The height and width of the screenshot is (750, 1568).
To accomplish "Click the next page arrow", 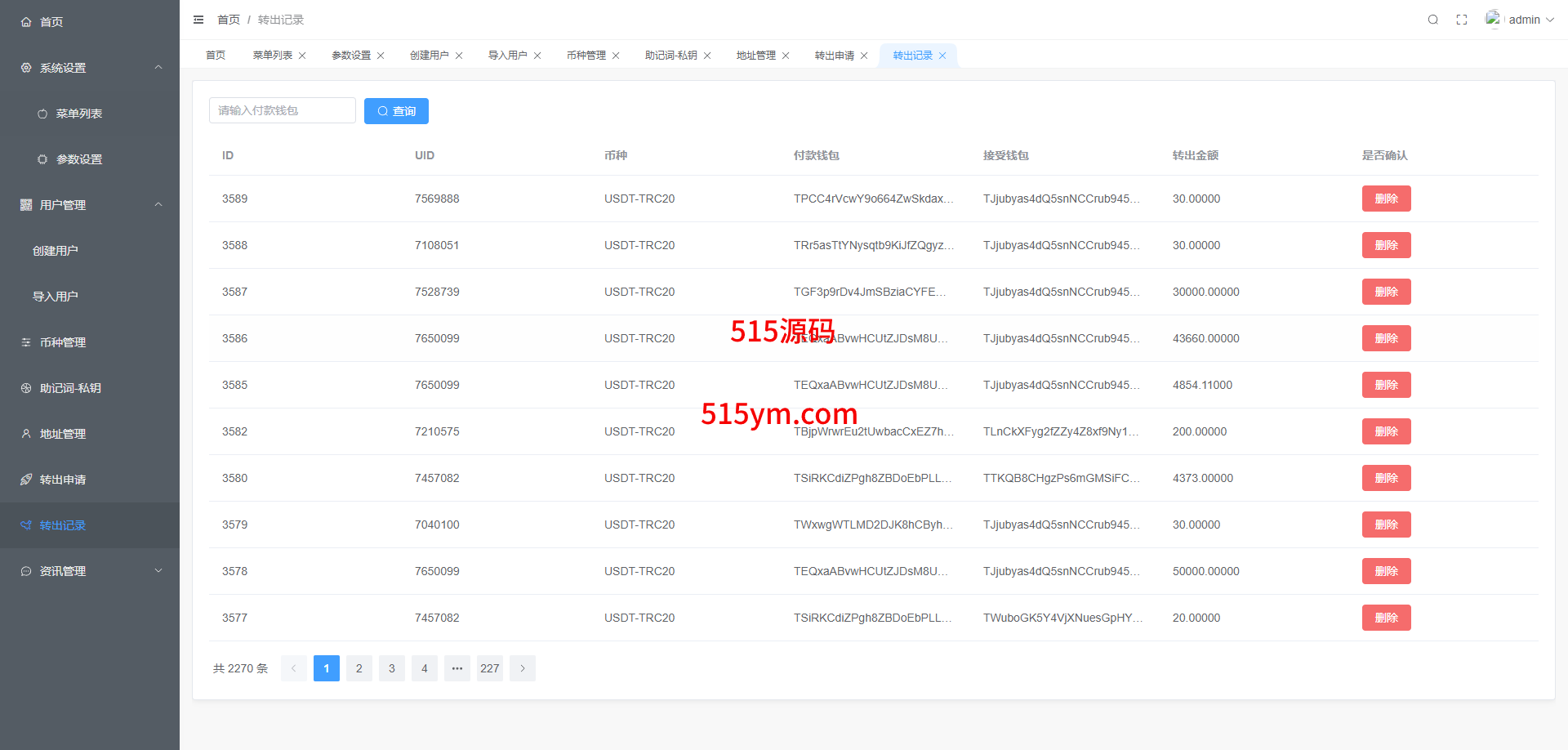I will (x=523, y=668).
